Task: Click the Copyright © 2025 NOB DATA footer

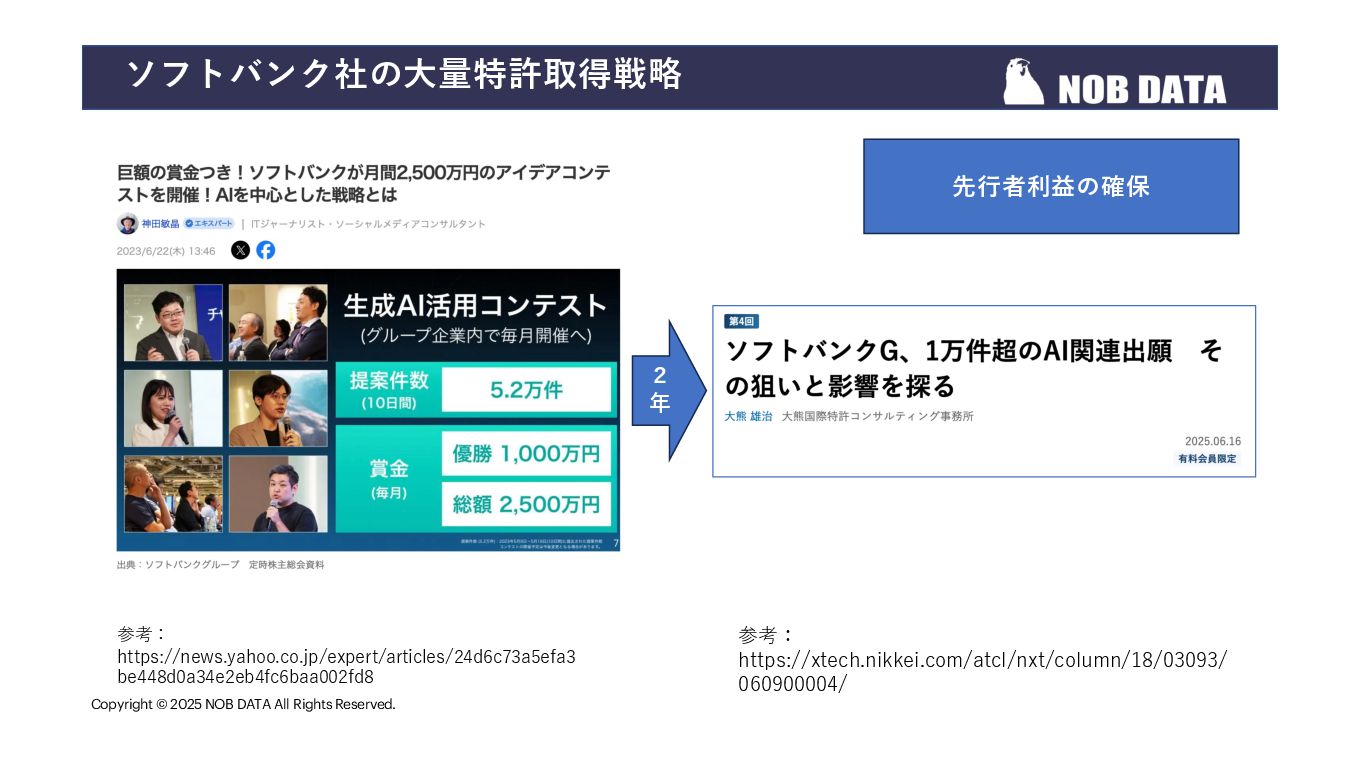Action: [243, 705]
